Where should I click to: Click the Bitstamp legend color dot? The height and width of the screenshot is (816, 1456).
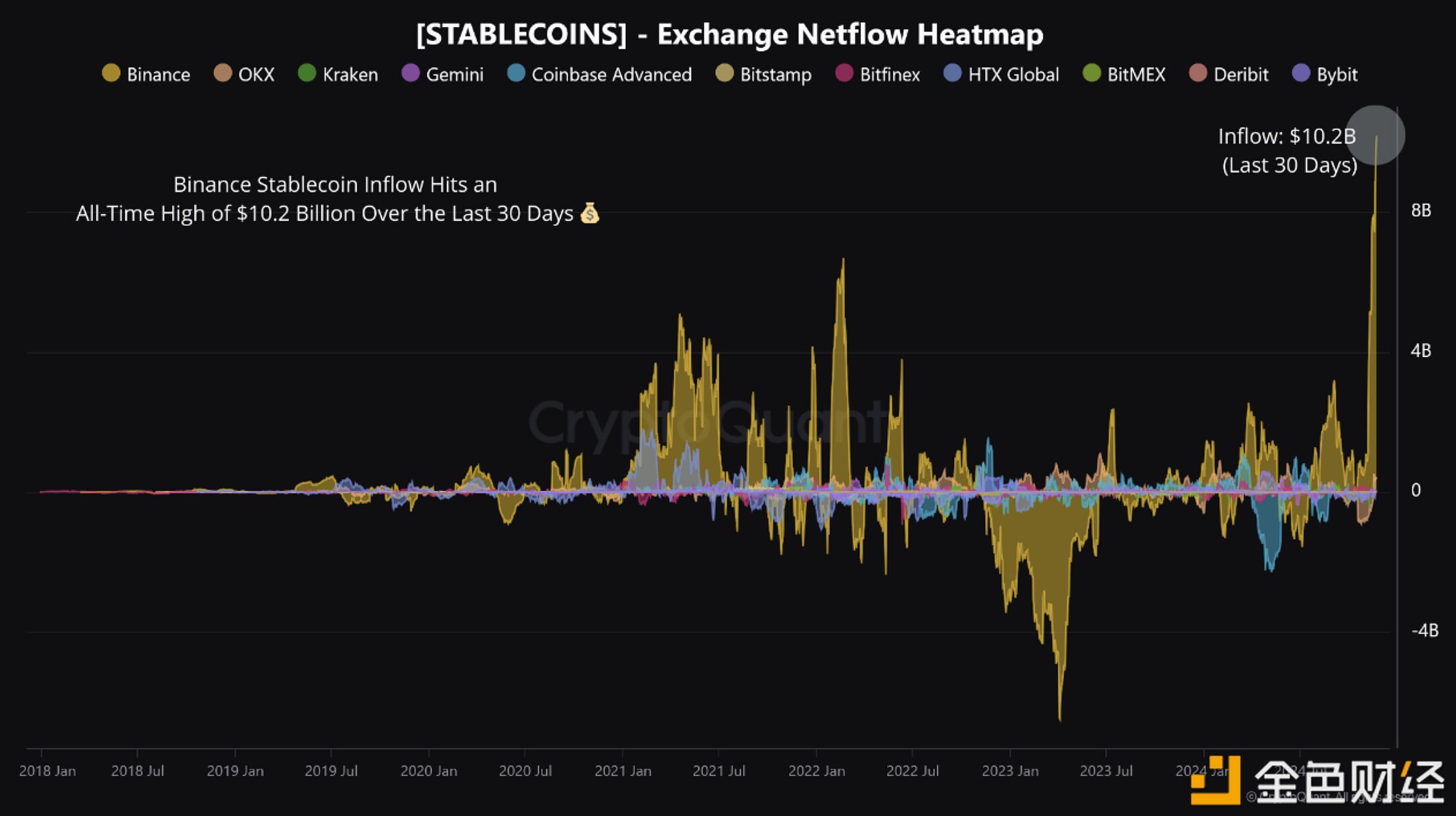coord(725,73)
